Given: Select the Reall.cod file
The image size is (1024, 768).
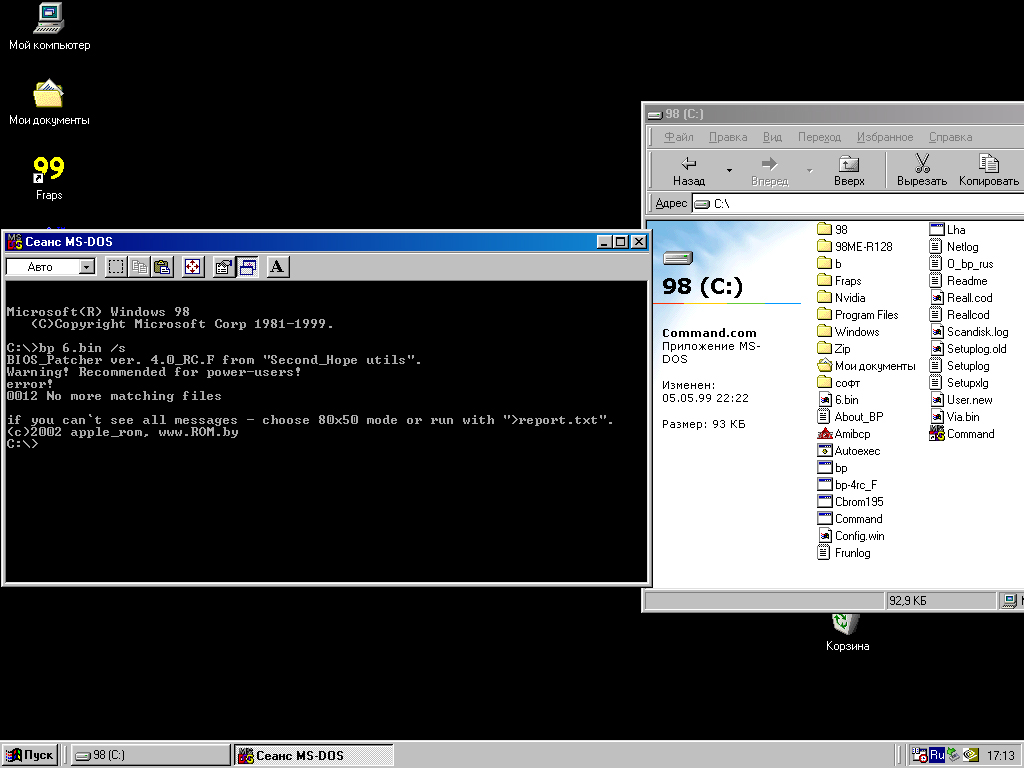Looking at the screenshot, I should pyautogui.click(x=961, y=298).
